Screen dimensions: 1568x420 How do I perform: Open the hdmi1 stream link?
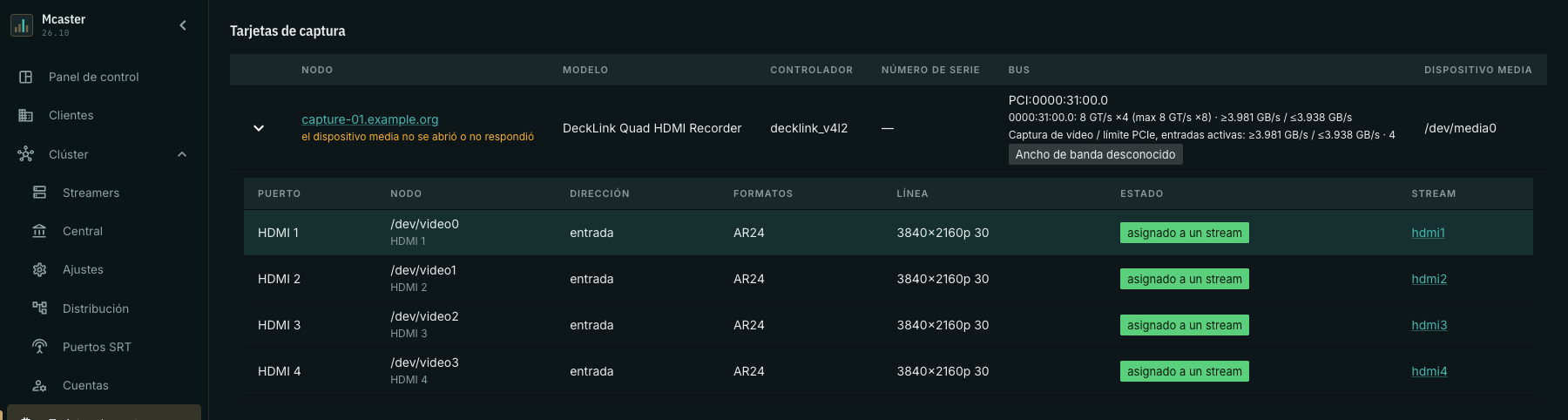[1428, 233]
